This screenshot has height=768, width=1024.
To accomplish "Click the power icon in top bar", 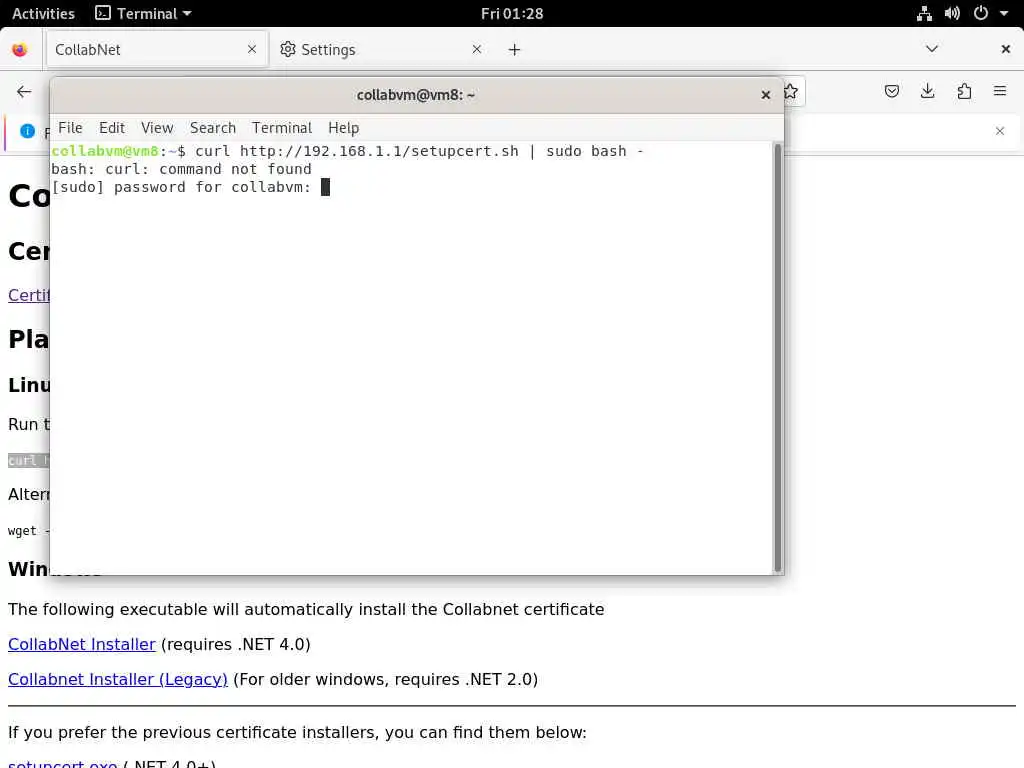I will point(980,13).
